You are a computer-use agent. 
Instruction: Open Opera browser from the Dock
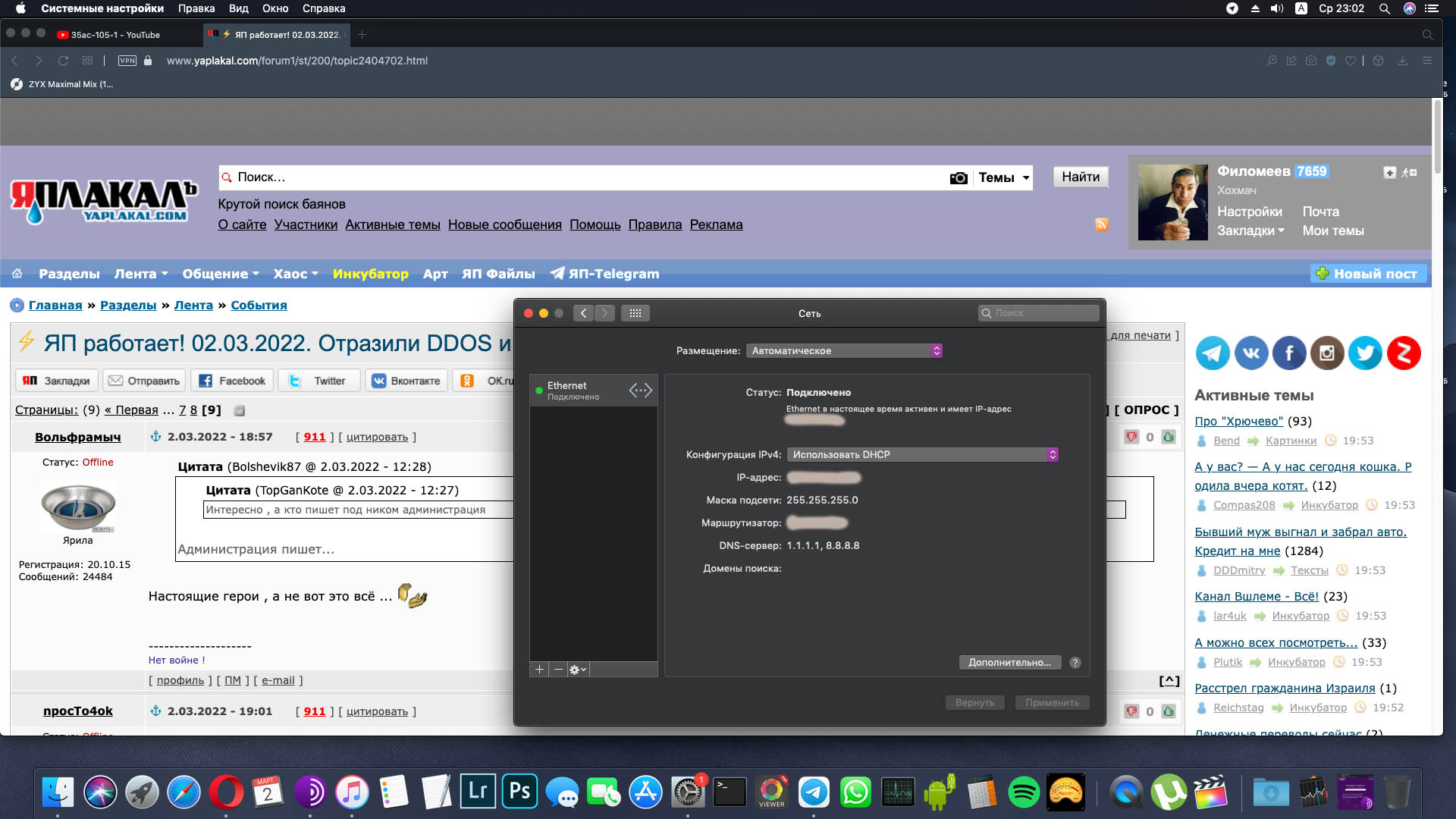click(x=226, y=792)
